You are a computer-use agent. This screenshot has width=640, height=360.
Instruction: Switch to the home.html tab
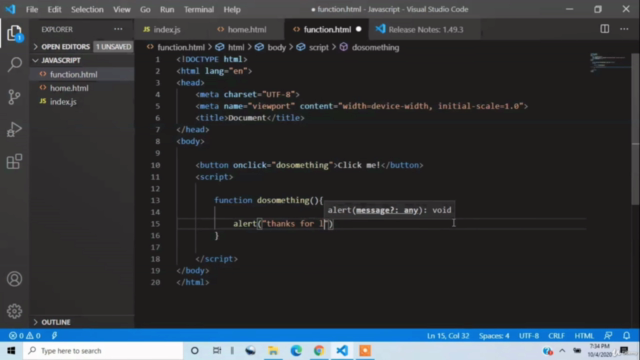[247, 29]
